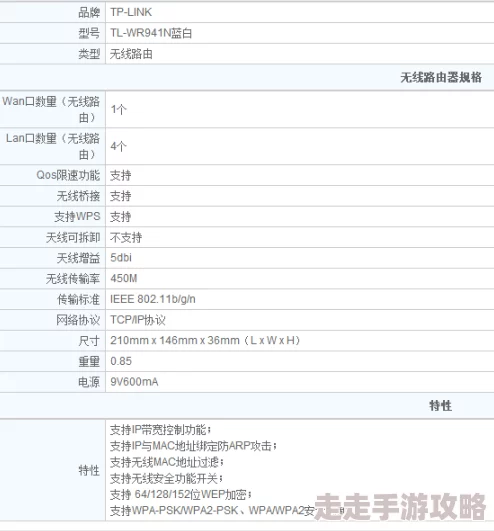Viewport: 494px width, 531px height.
Task: Select the line "支持 64/128/152位WEP加密"
Action: [x=178, y=494]
